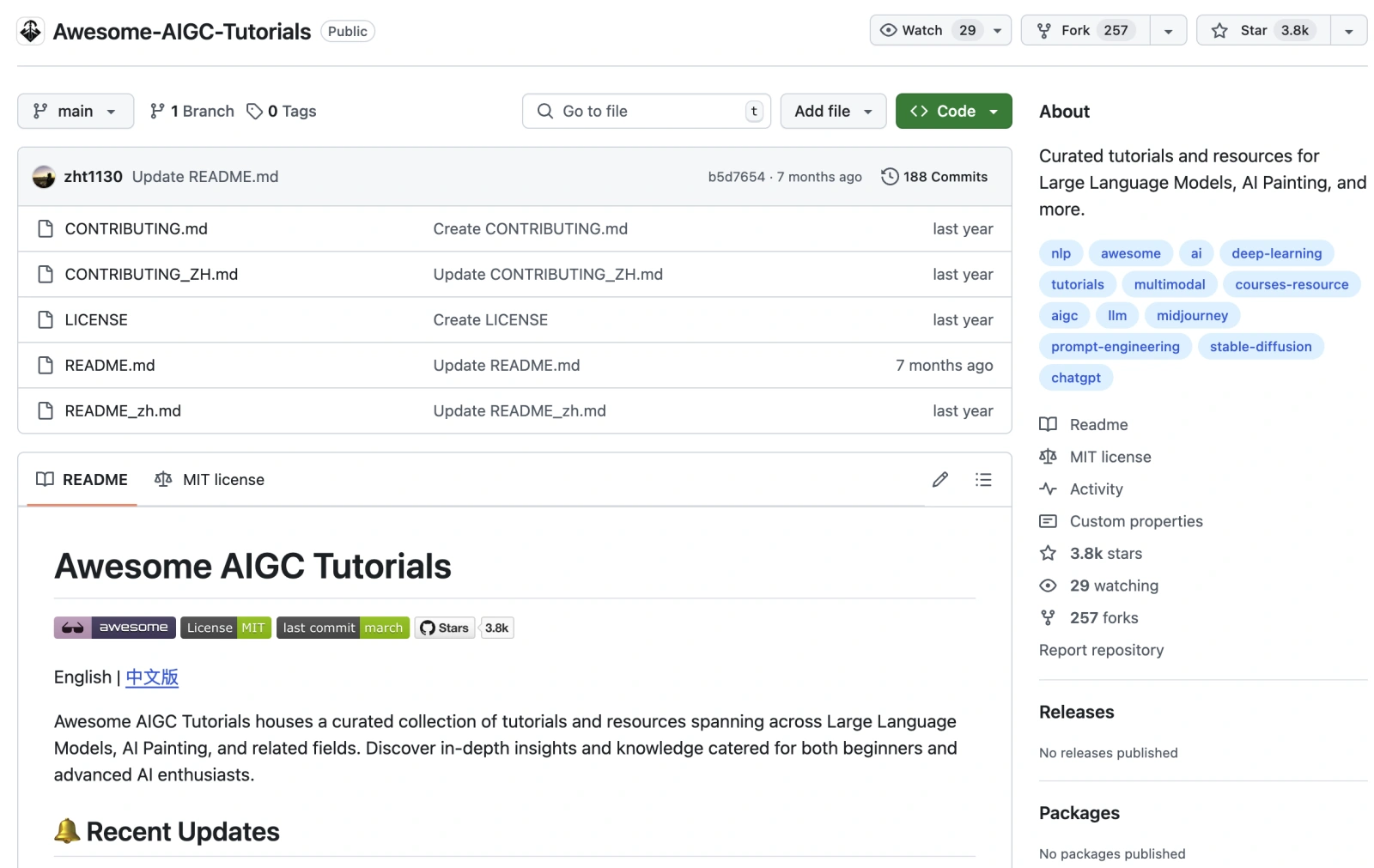
Task: Open the README outline list icon
Action: click(x=983, y=479)
